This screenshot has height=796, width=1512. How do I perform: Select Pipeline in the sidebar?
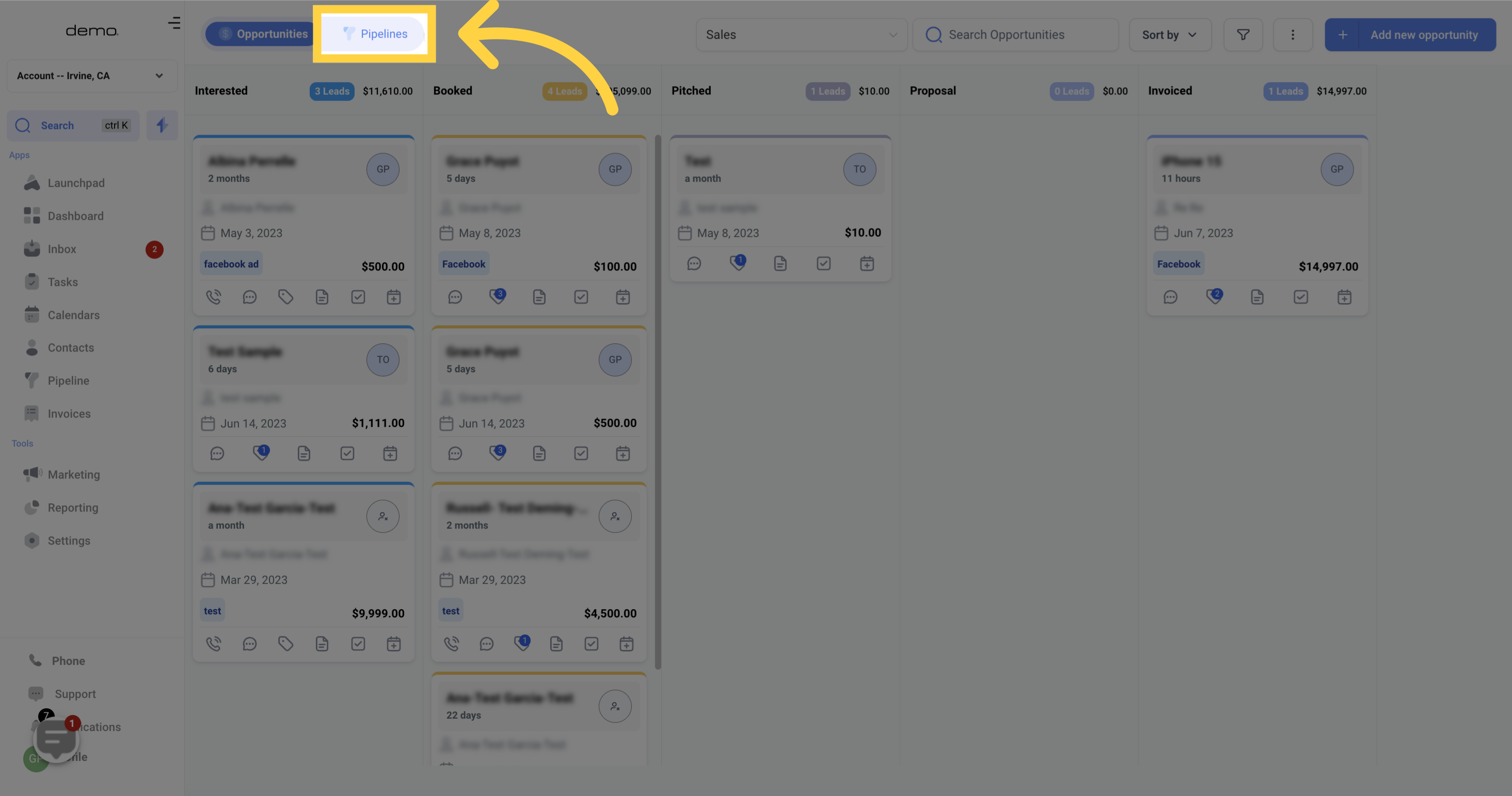pos(68,380)
